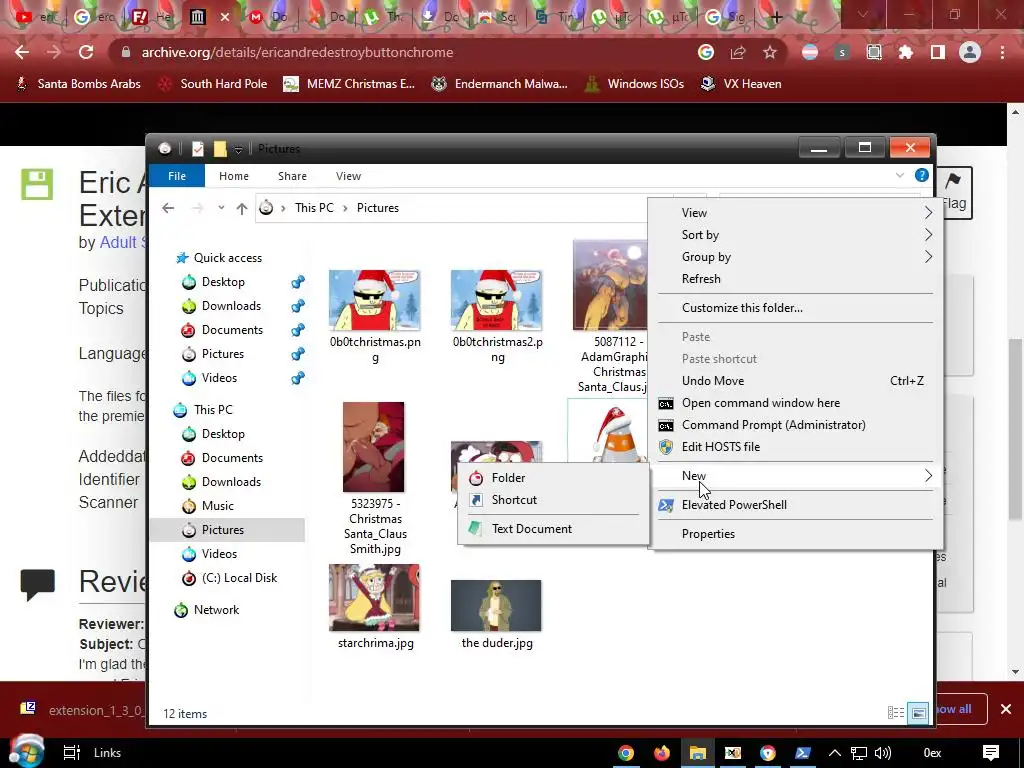Switch to large thumbnails view icon
This screenshot has width=1024, height=768.
coord(918,713)
